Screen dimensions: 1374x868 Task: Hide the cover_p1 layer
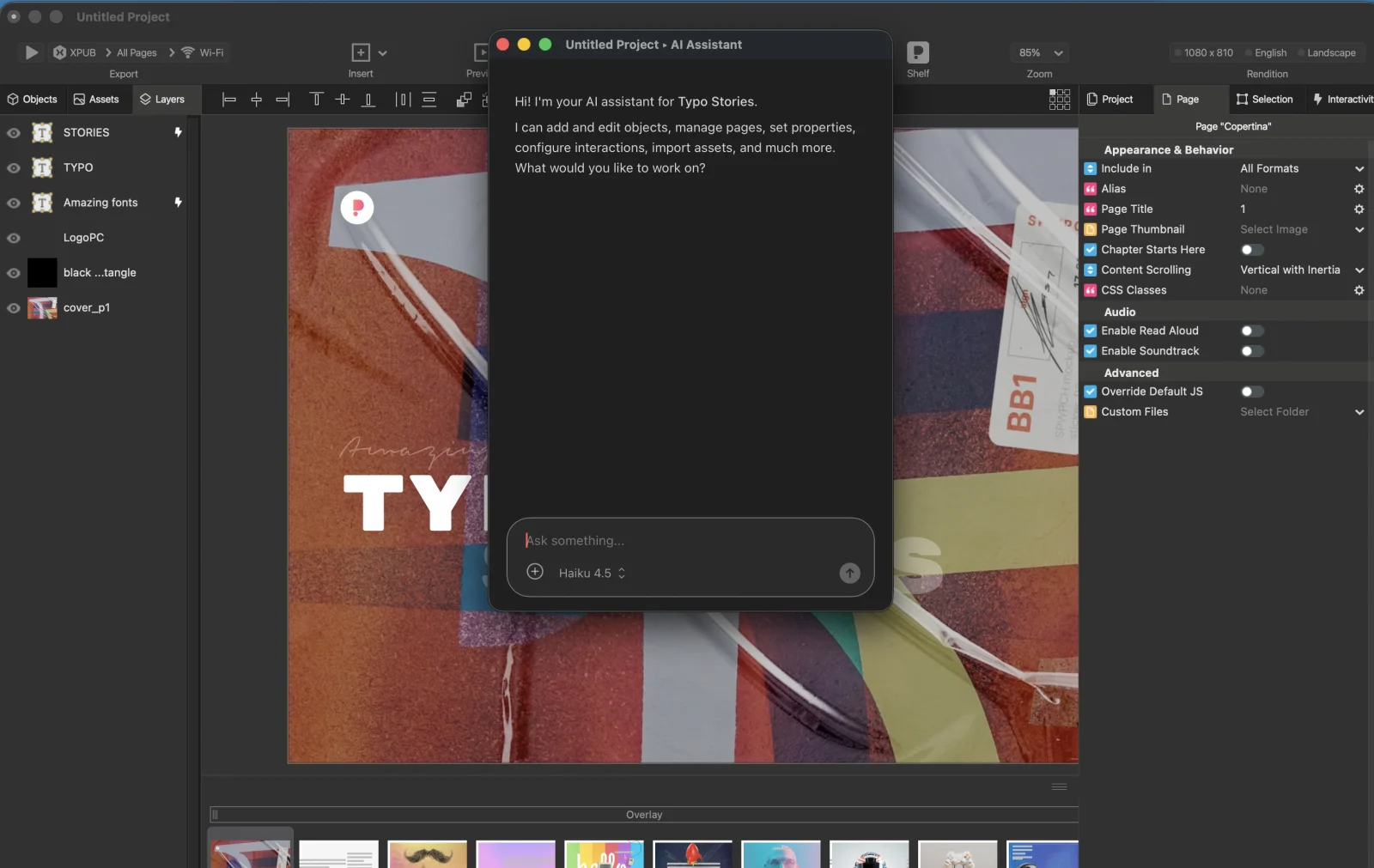pos(14,308)
